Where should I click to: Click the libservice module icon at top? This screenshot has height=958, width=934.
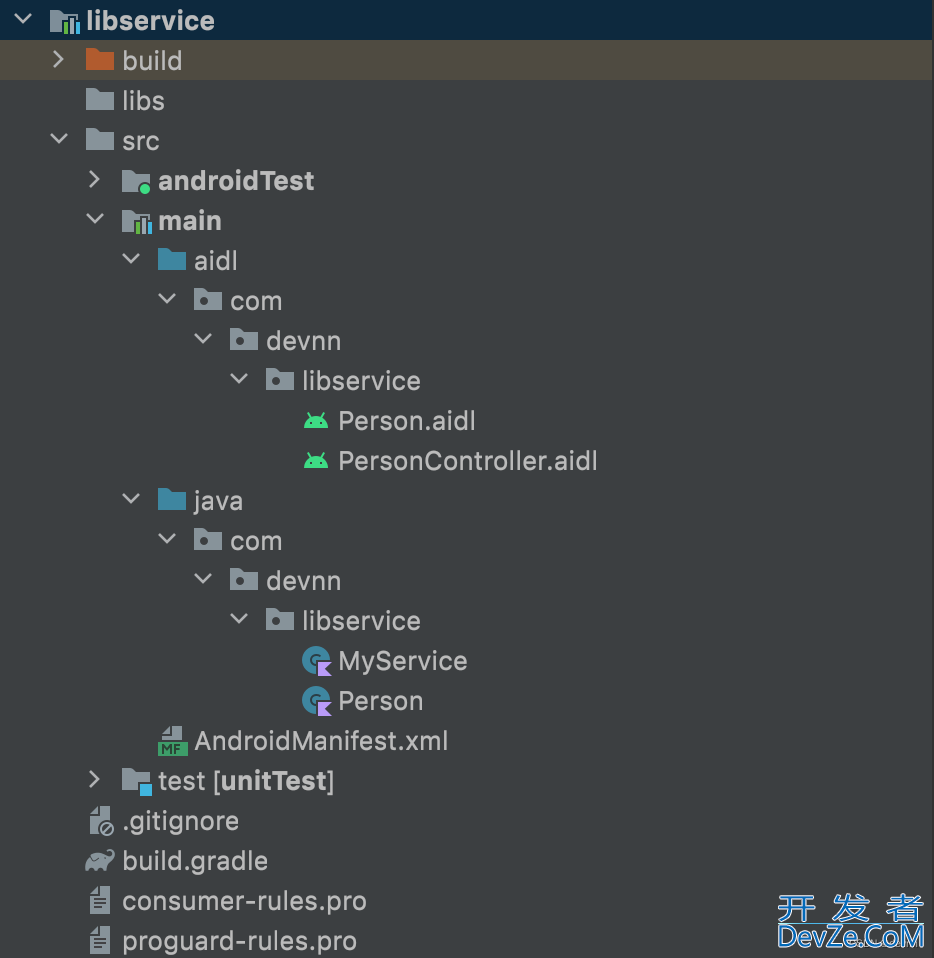click(64, 21)
